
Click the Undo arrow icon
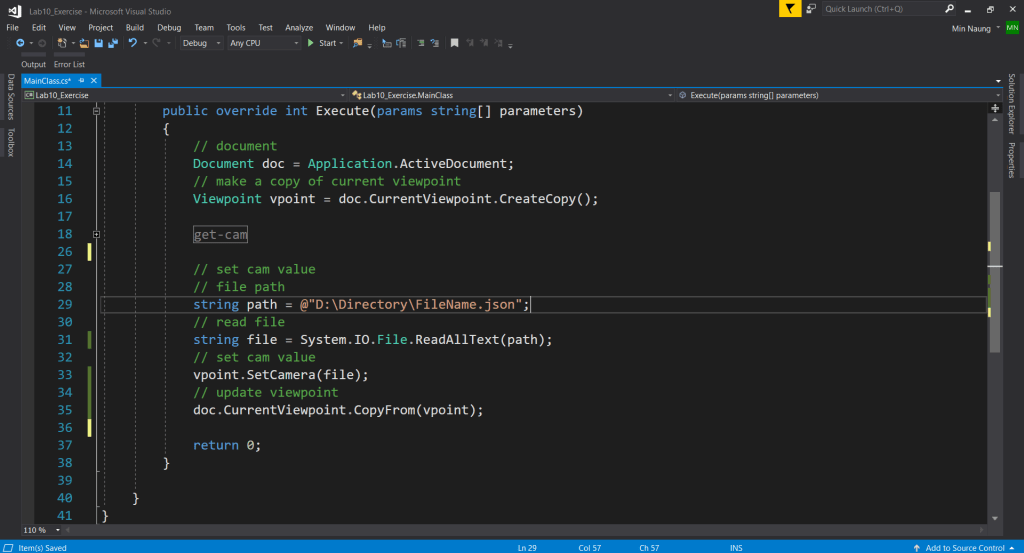pyautogui.click(x=132, y=44)
